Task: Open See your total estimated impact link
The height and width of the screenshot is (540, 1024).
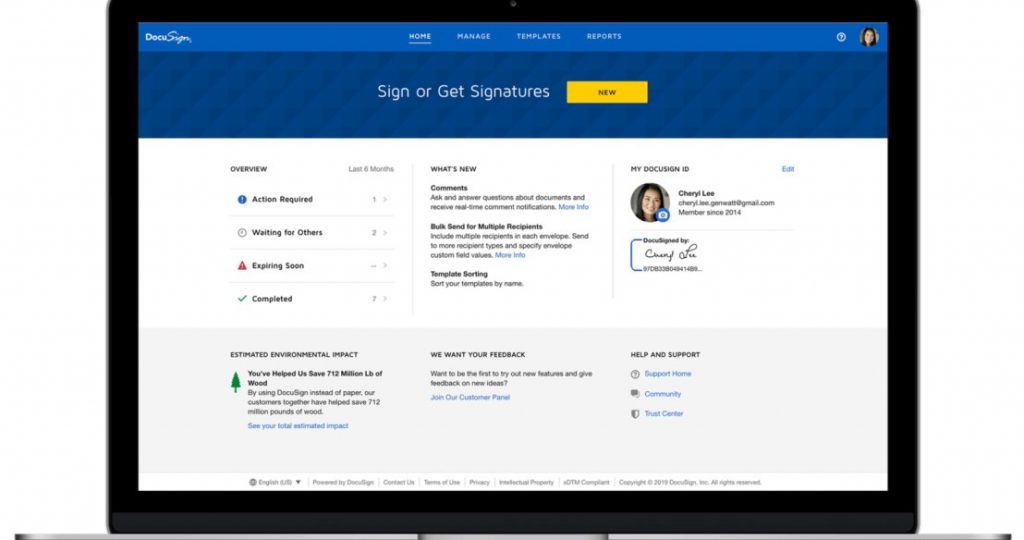Action: pyautogui.click(x=298, y=426)
